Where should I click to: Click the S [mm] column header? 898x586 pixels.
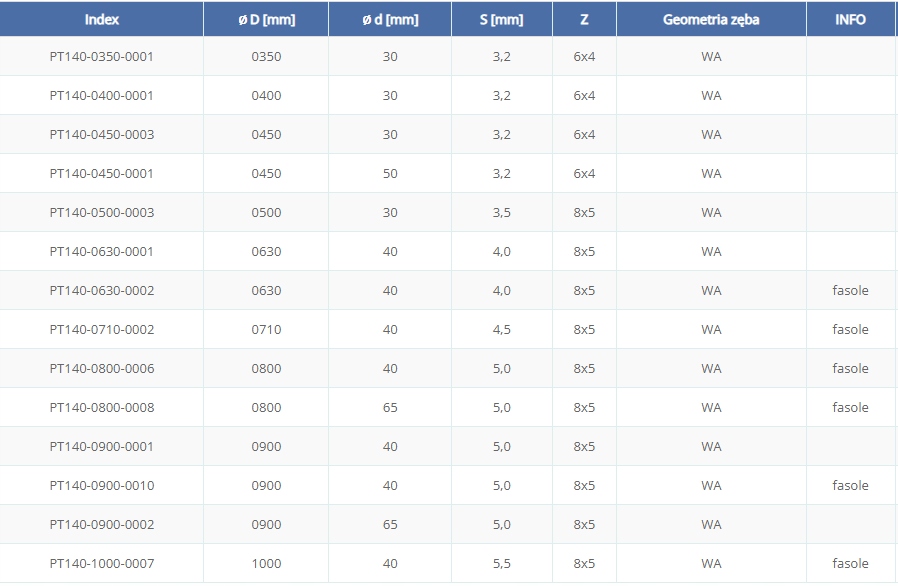[x=501, y=20]
